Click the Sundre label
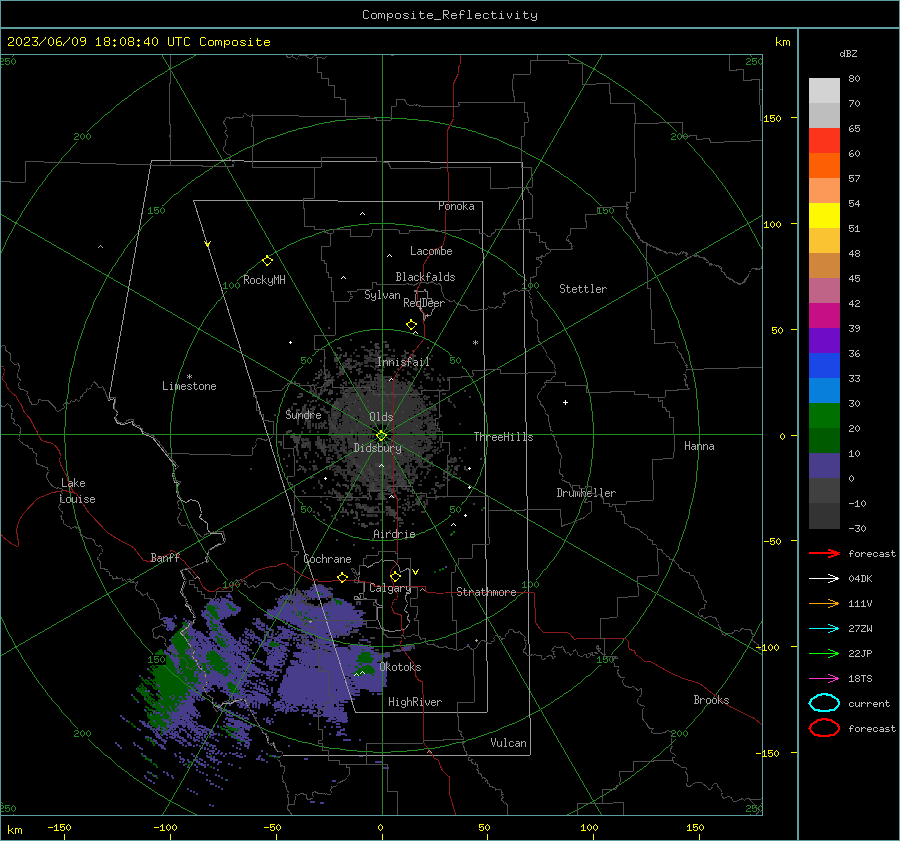Screen dimensions: 900x841 coord(303,414)
